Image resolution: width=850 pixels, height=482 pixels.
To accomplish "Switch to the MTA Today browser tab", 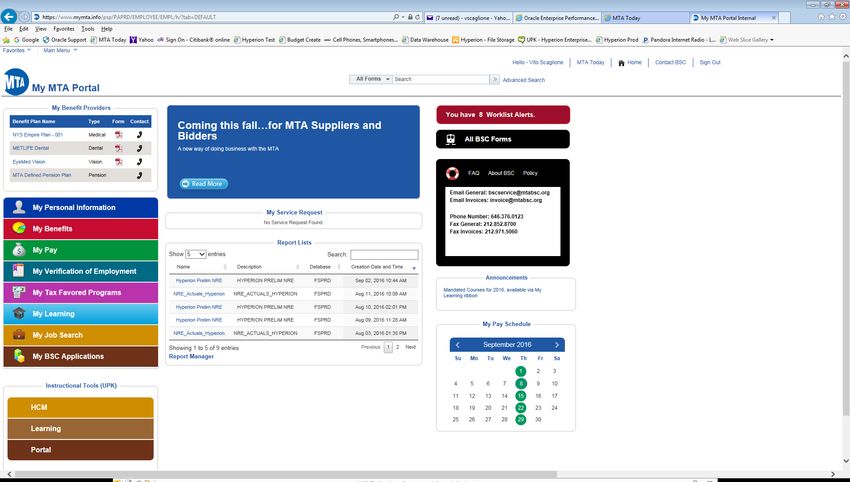I will pos(645,18).
